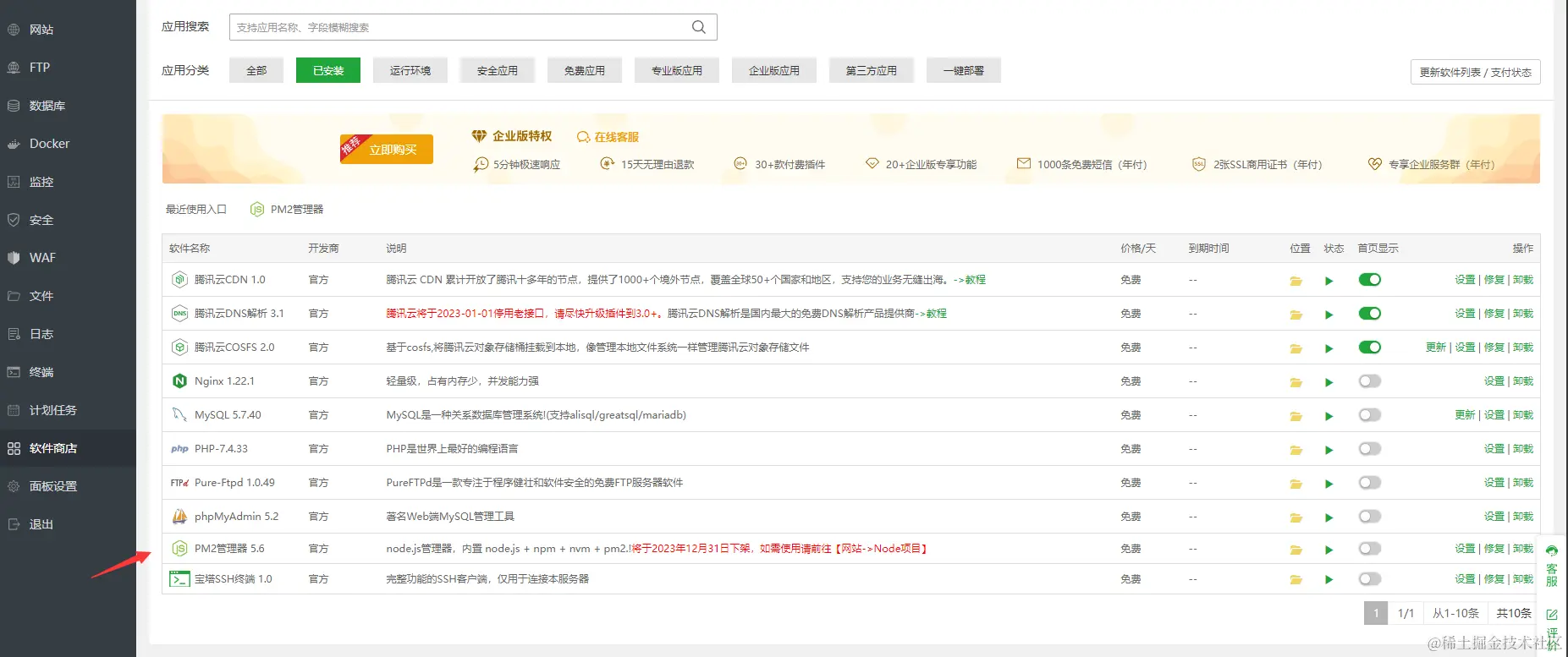
Task: Click the status play icon for Pure-Ftpd 1.0.49
Action: tap(1329, 484)
